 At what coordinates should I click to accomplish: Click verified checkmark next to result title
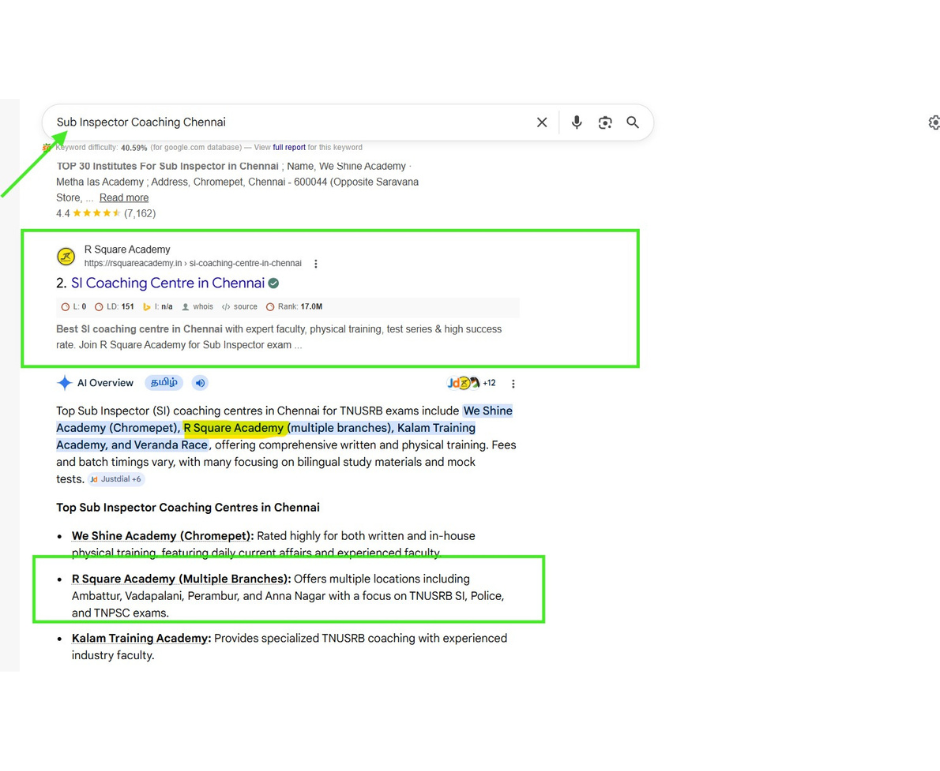[273, 283]
